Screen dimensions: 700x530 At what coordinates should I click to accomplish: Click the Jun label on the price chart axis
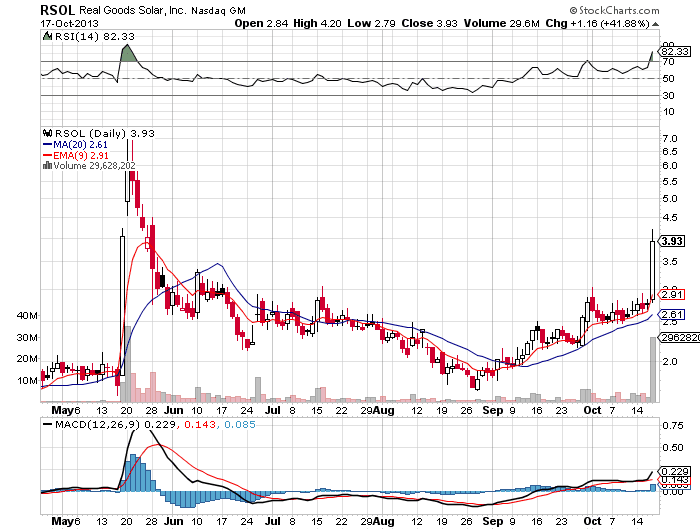[x=173, y=410]
